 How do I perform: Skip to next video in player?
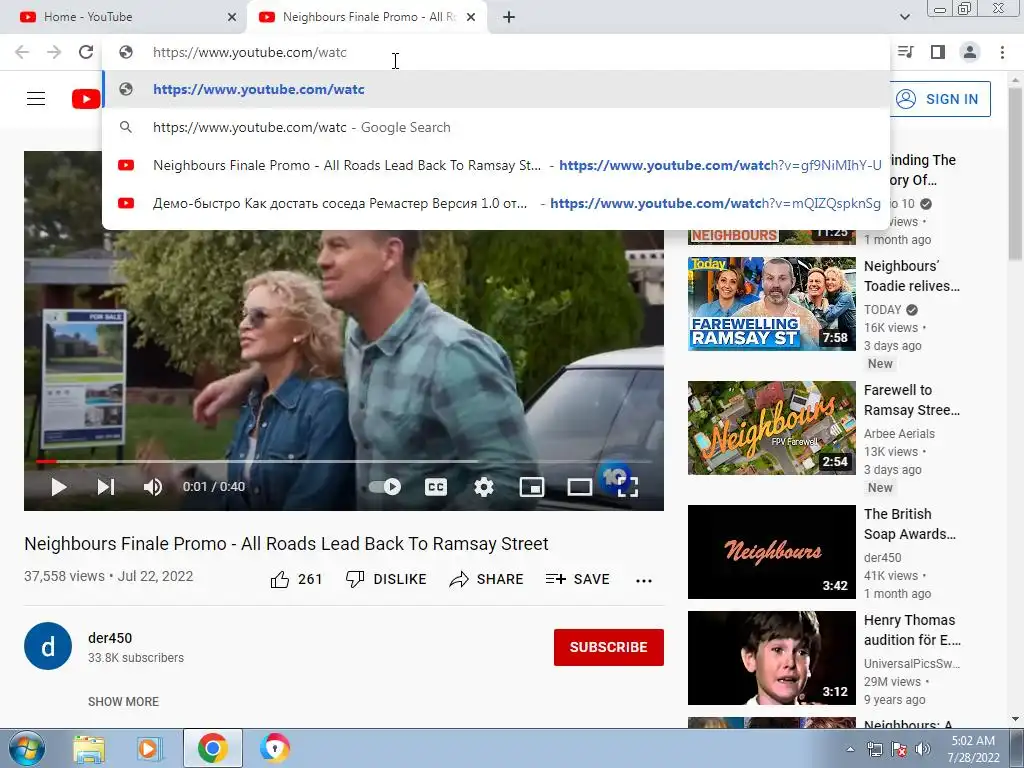[x=106, y=487]
